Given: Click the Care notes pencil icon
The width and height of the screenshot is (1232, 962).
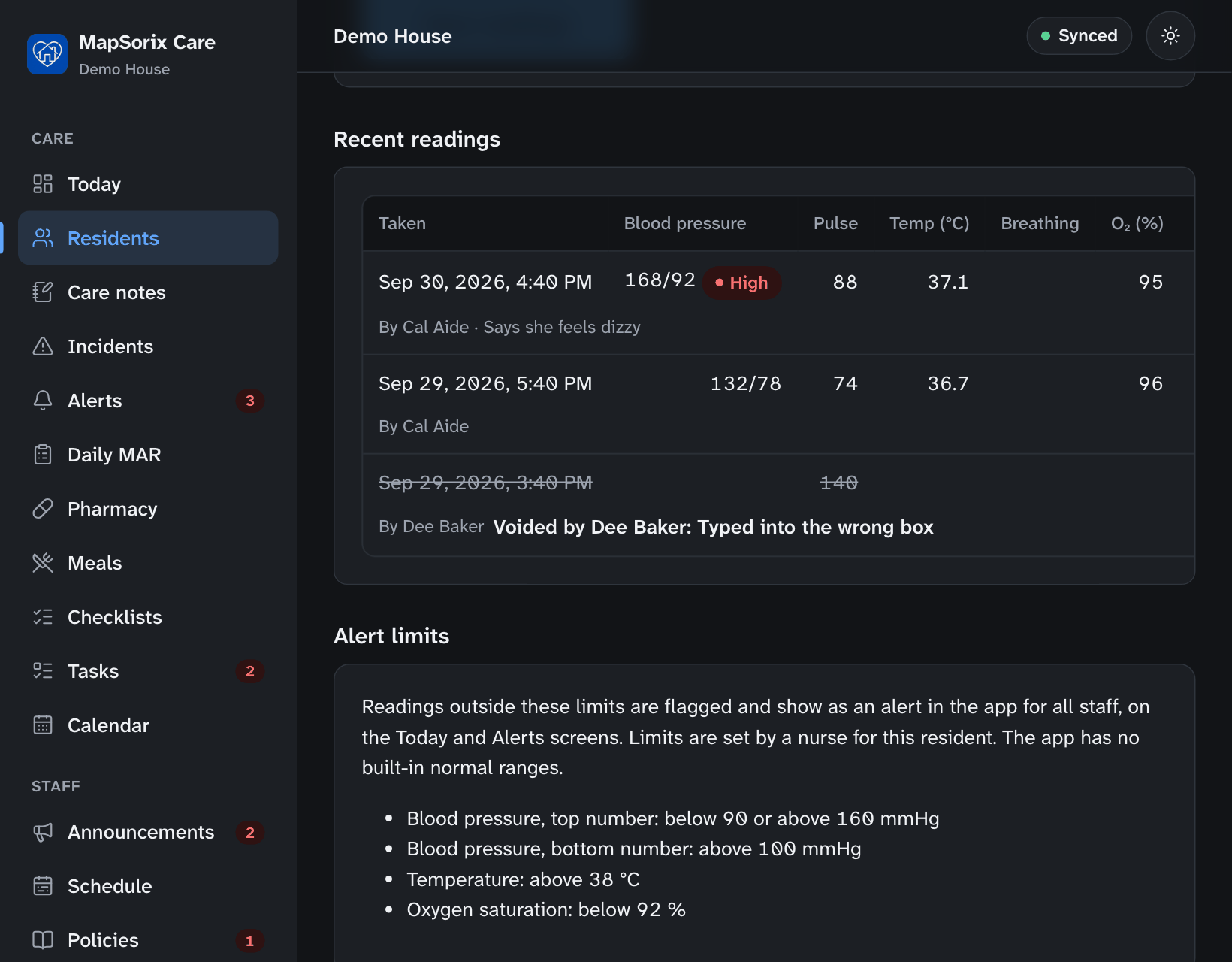Looking at the screenshot, I should [x=43, y=292].
